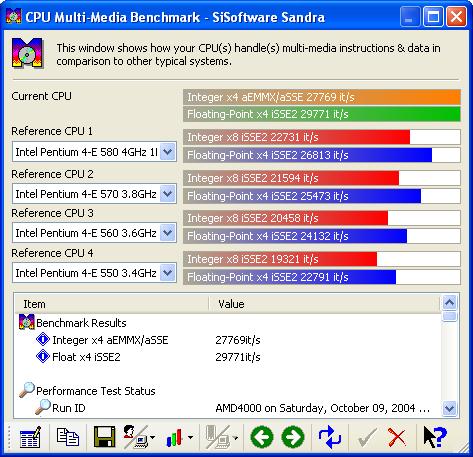Click the green forward arrow button
The image size is (473, 457).
(x=293, y=437)
